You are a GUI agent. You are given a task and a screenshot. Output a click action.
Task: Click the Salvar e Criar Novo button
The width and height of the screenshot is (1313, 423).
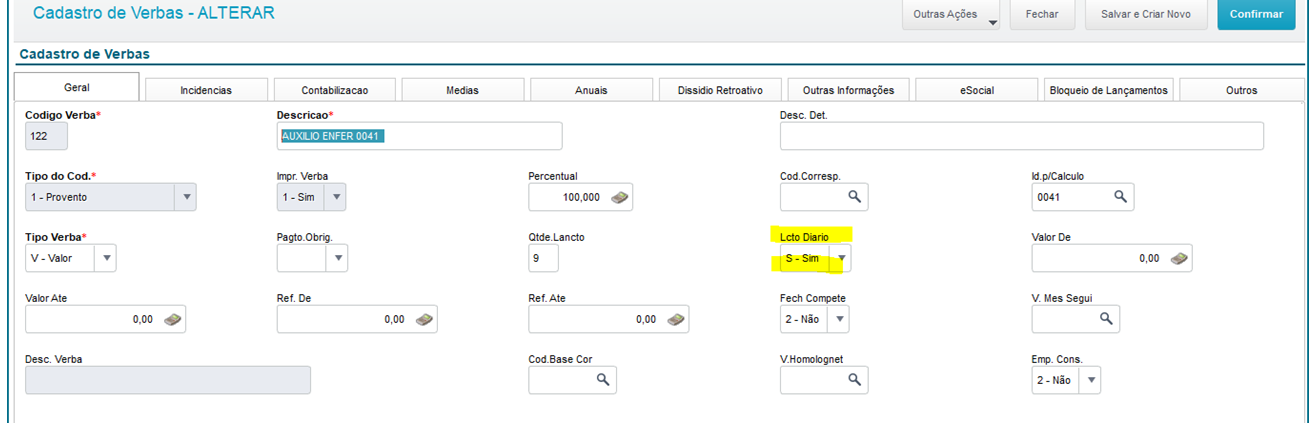tap(1146, 15)
